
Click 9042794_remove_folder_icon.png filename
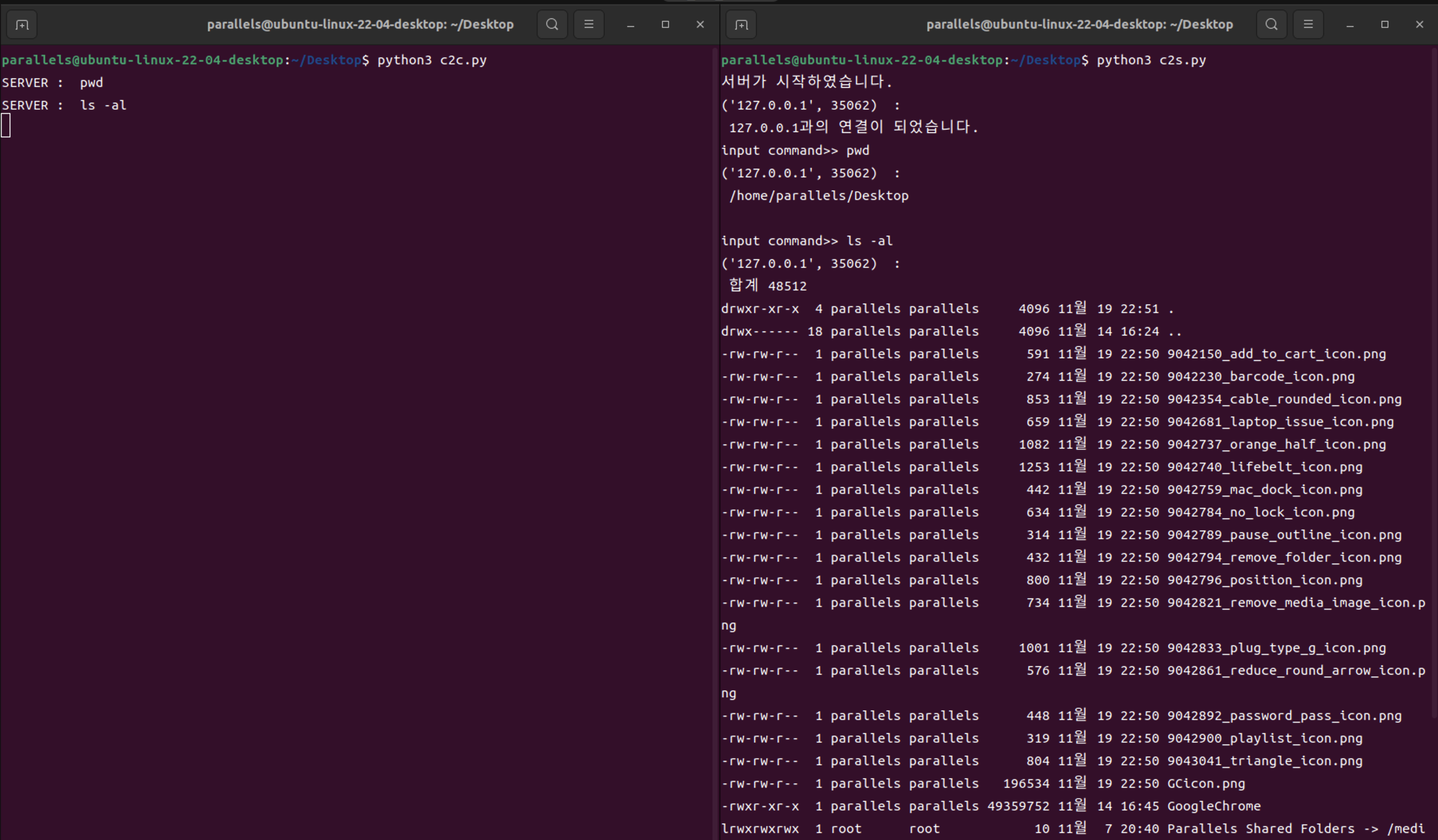coord(1284,558)
